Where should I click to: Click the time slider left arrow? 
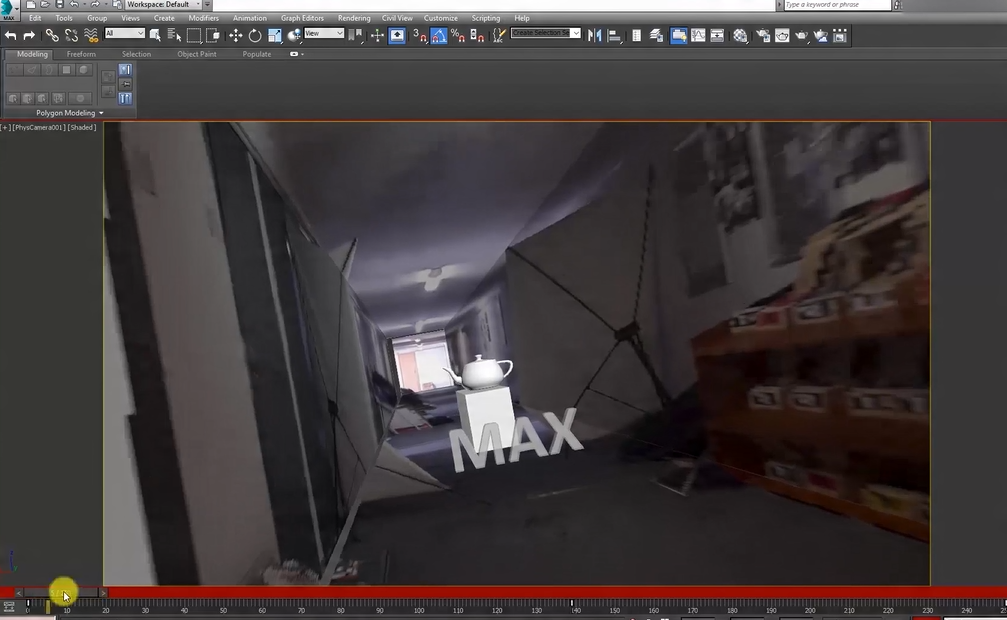coord(19,592)
